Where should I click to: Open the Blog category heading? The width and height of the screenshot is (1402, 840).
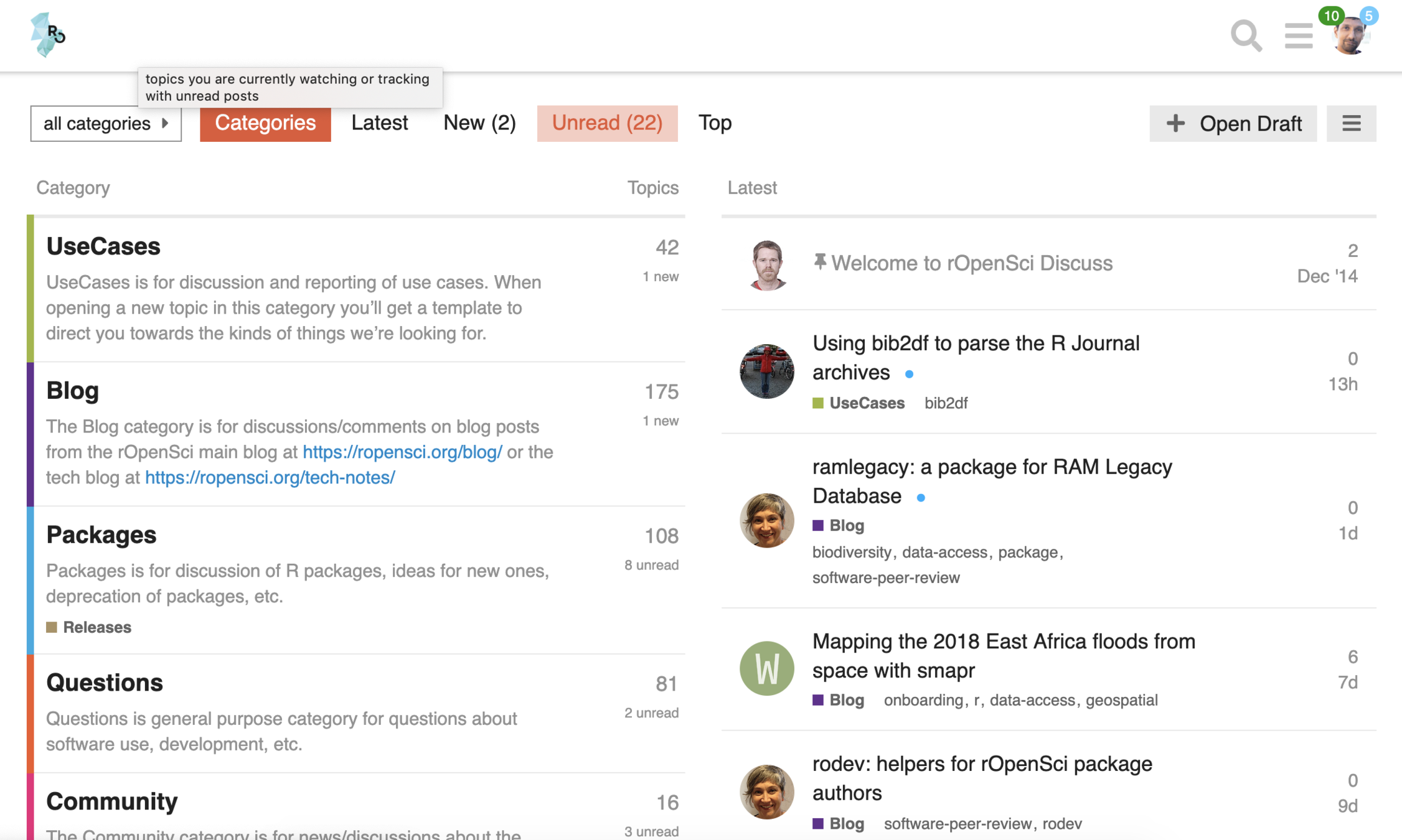(73, 391)
